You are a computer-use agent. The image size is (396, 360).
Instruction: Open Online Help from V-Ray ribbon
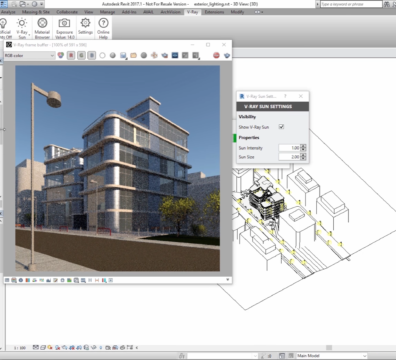tap(103, 28)
